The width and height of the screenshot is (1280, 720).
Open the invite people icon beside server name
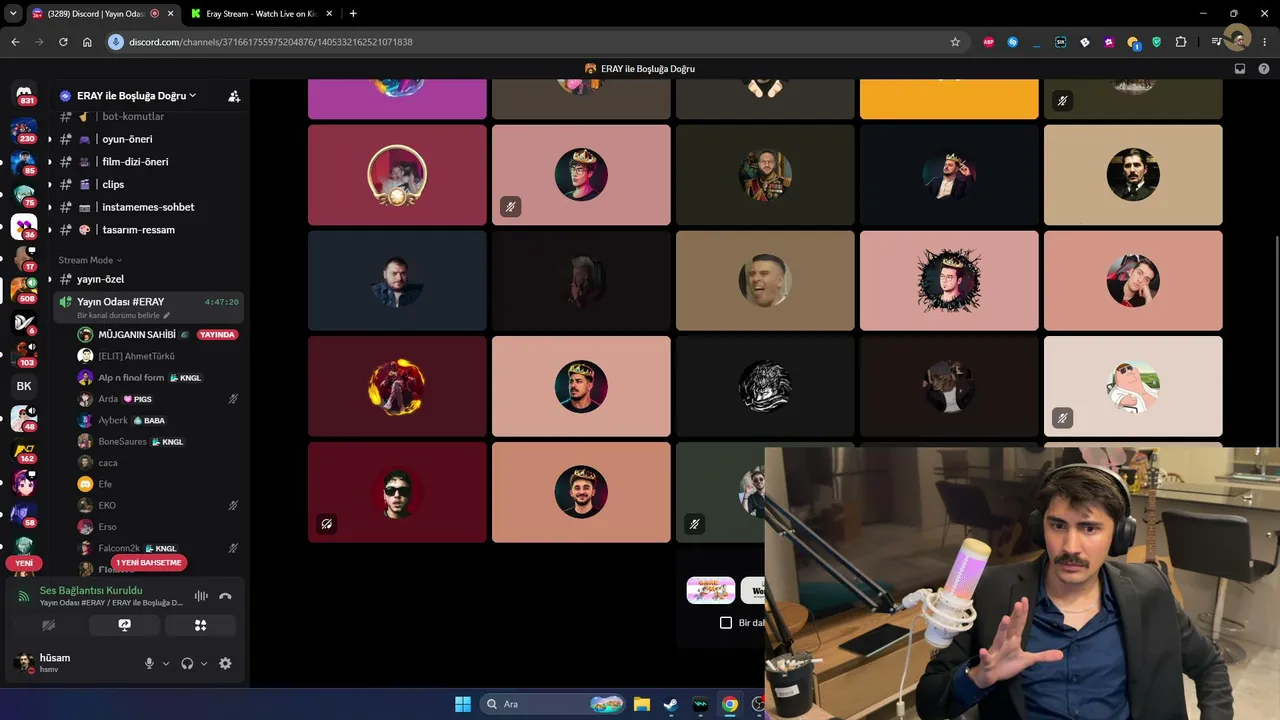pos(234,96)
